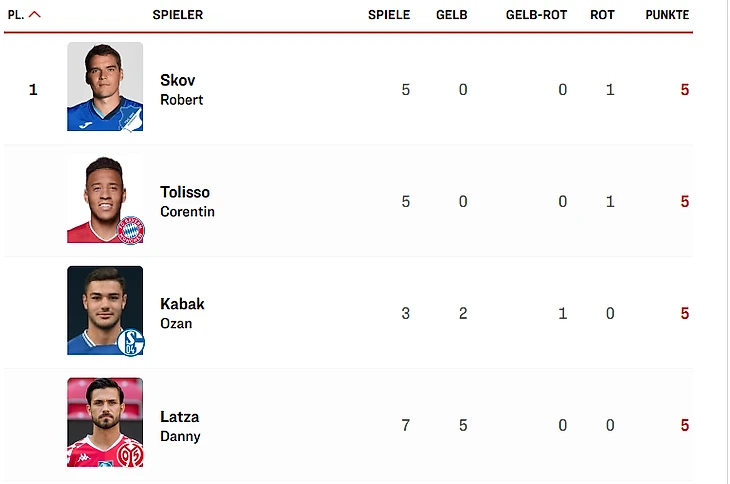Open Ozan Kabak's player photo

coord(105,310)
